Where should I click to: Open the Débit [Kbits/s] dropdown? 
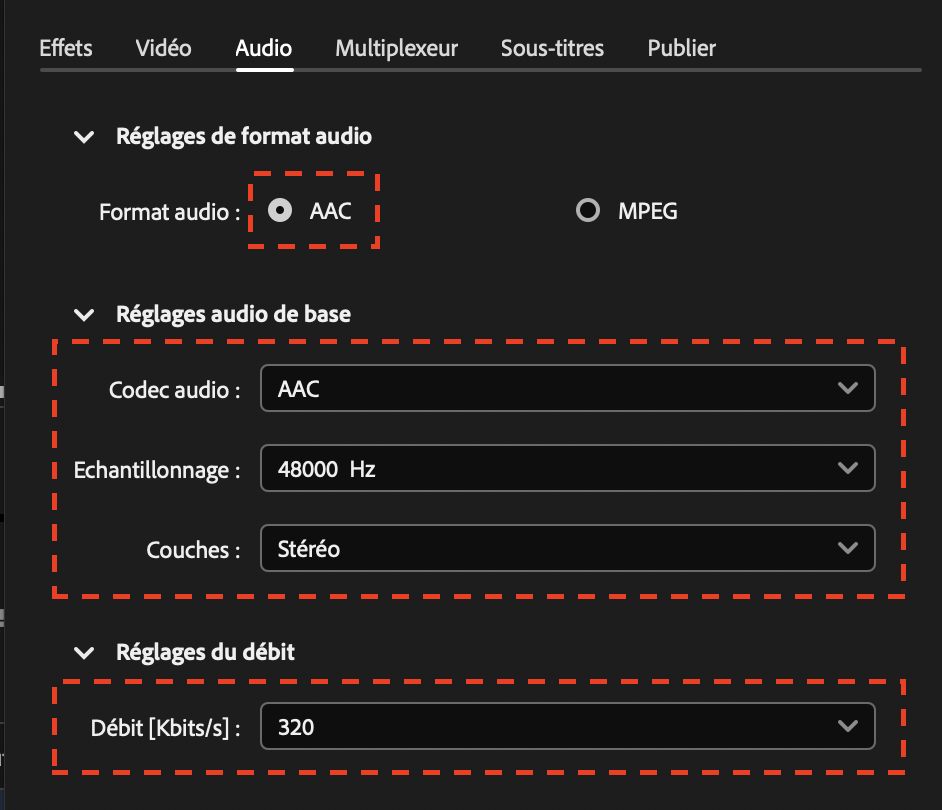click(x=567, y=726)
